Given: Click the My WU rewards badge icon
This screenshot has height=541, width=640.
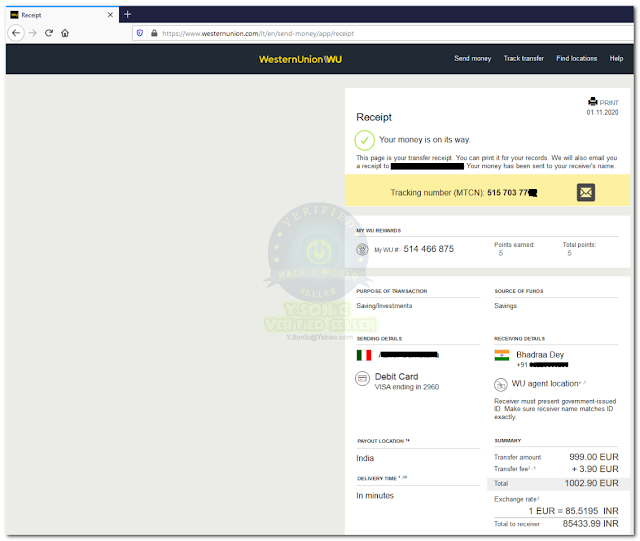Looking at the screenshot, I should [362, 249].
